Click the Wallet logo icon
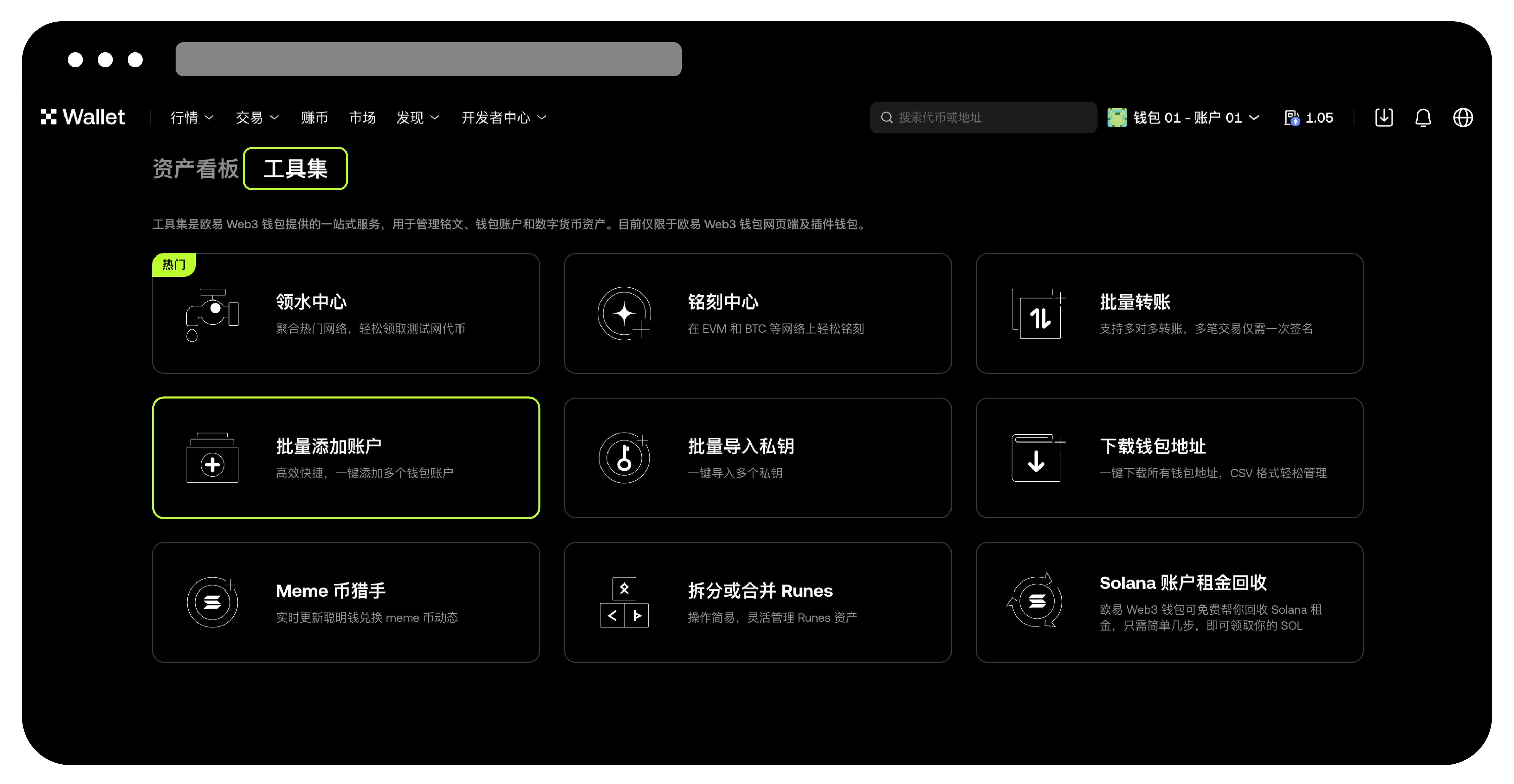 [48, 117]
